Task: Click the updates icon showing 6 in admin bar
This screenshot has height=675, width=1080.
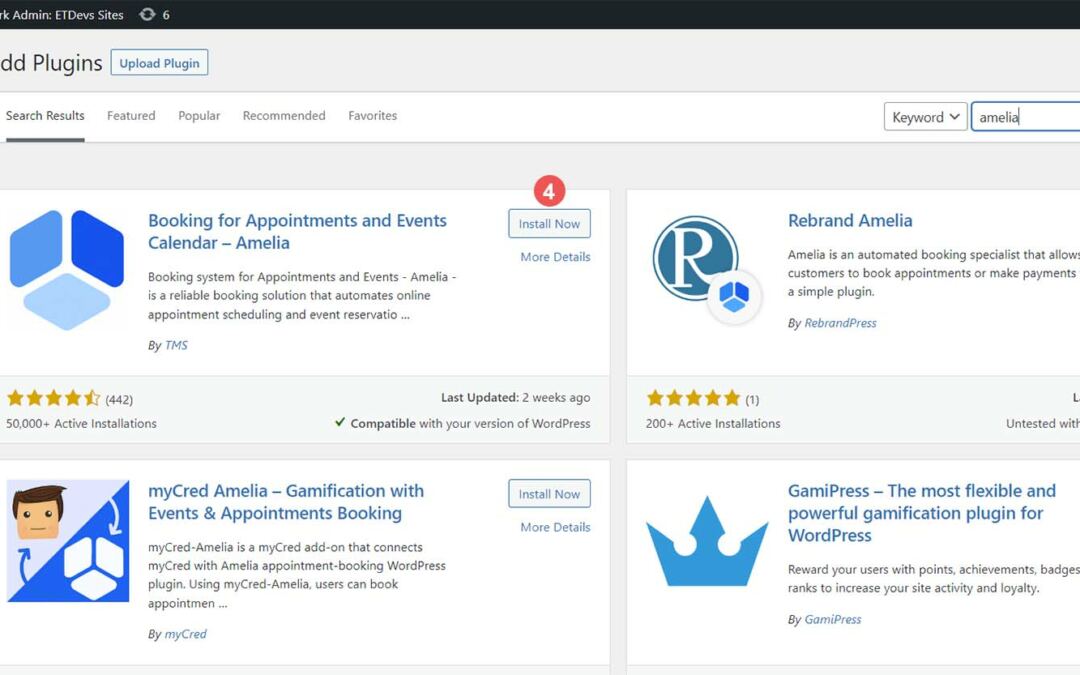Action: (x=146, y=15)
